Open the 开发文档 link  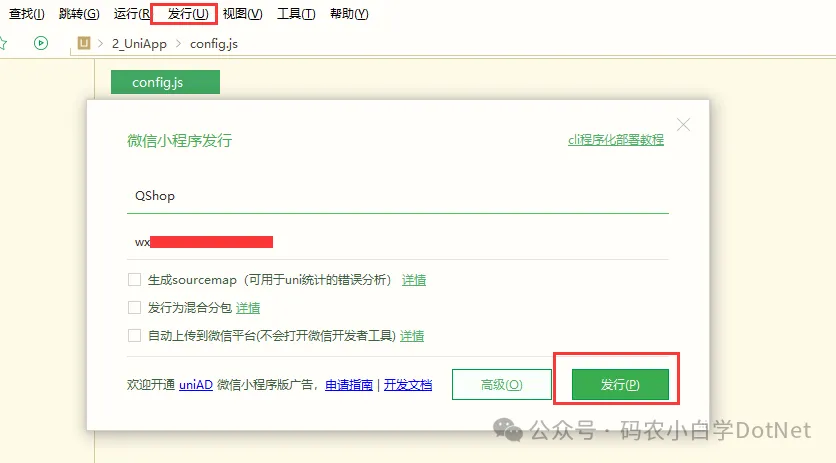(x=408, y=385)
